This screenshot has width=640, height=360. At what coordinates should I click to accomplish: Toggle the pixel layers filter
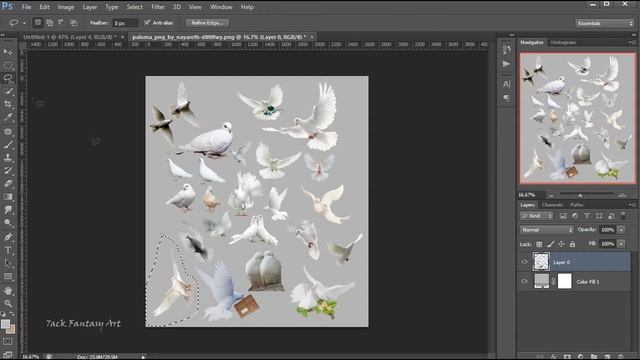pos(563,216)
